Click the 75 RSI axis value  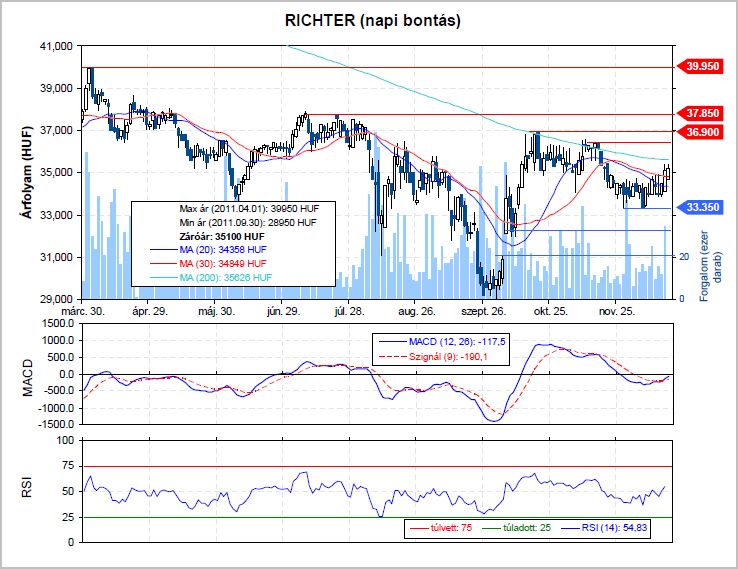click(68, 466)
